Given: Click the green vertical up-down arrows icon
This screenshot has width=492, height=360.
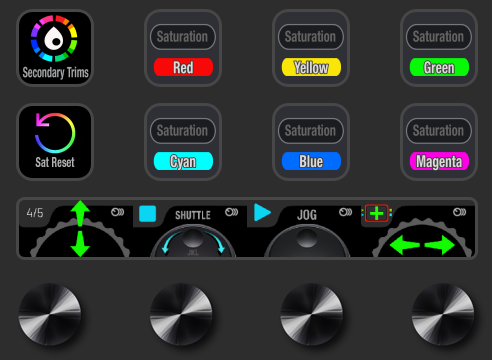Looking at the screenshot, I should point(80,228).
